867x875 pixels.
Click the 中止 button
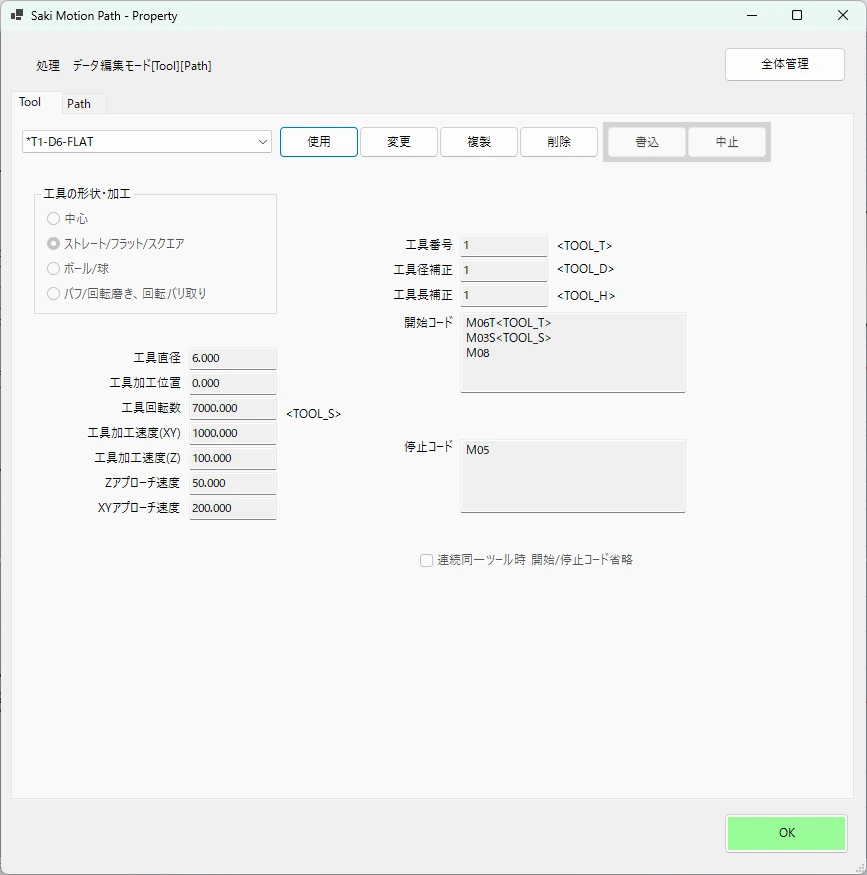[727, 142]
